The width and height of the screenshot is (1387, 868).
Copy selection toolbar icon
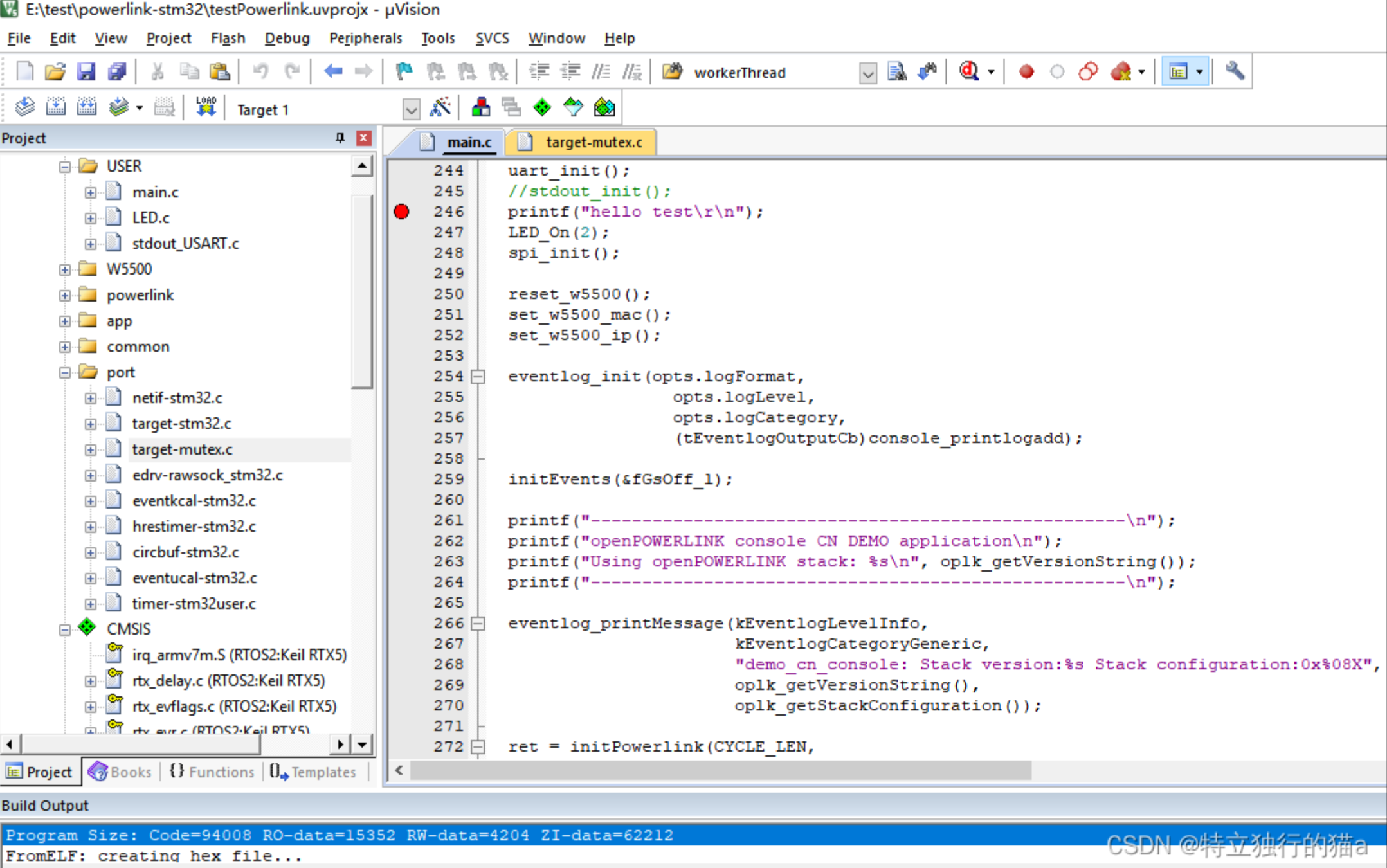pyautogui.click(x=189, y=71)
